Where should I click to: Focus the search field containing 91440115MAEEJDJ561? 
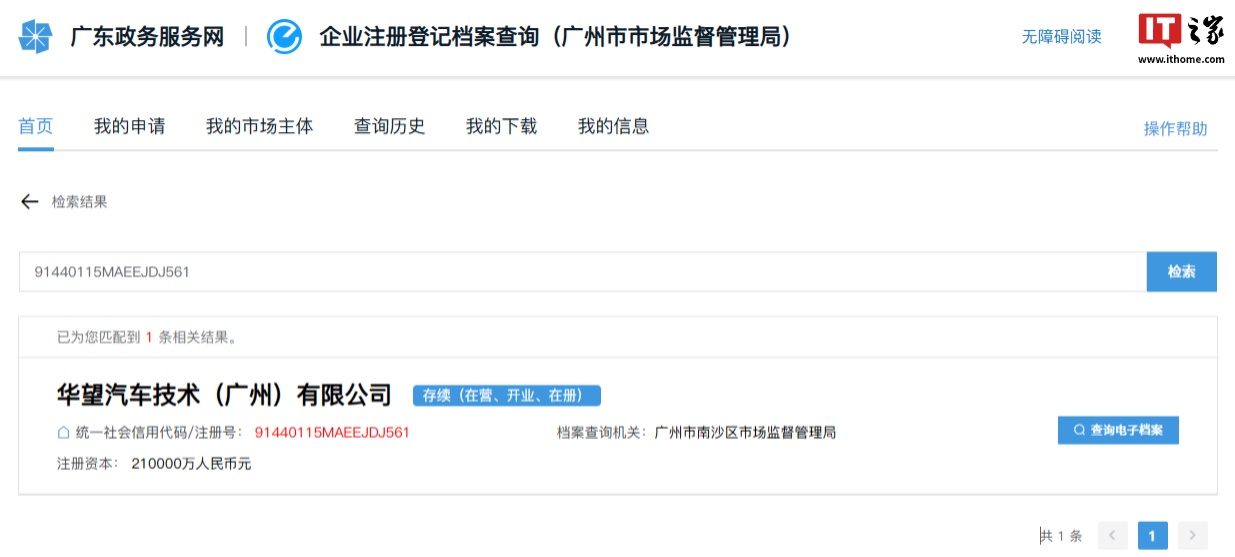tap(582, 272)
